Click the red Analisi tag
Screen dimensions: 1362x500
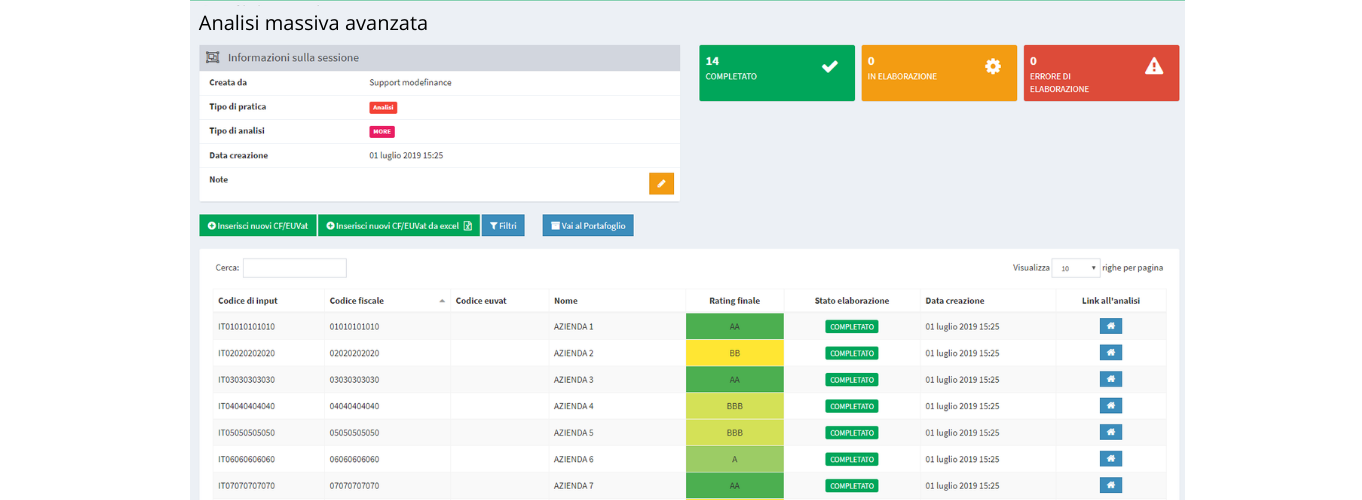(383, 107)
